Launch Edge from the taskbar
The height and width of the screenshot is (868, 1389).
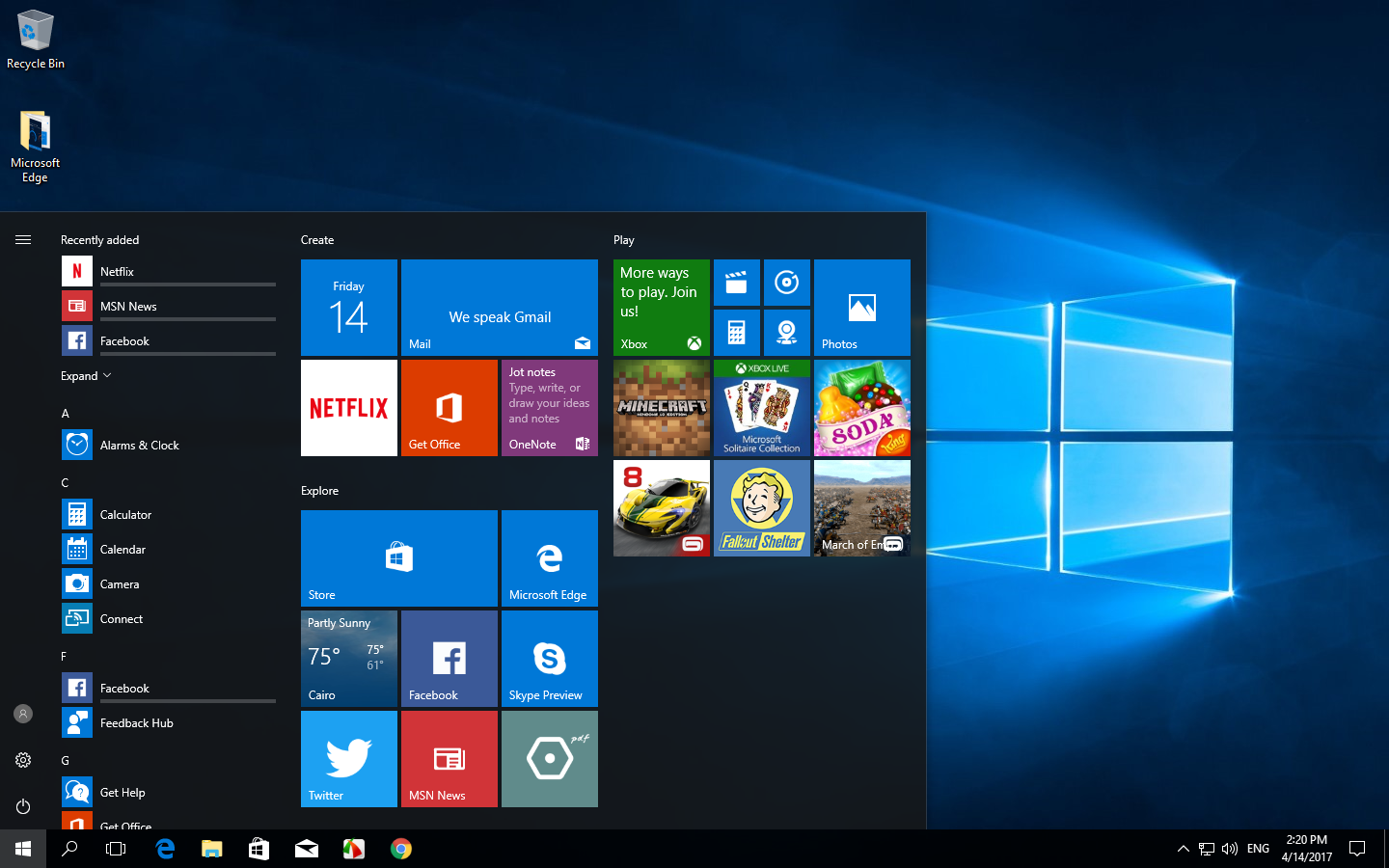point(165,849)
